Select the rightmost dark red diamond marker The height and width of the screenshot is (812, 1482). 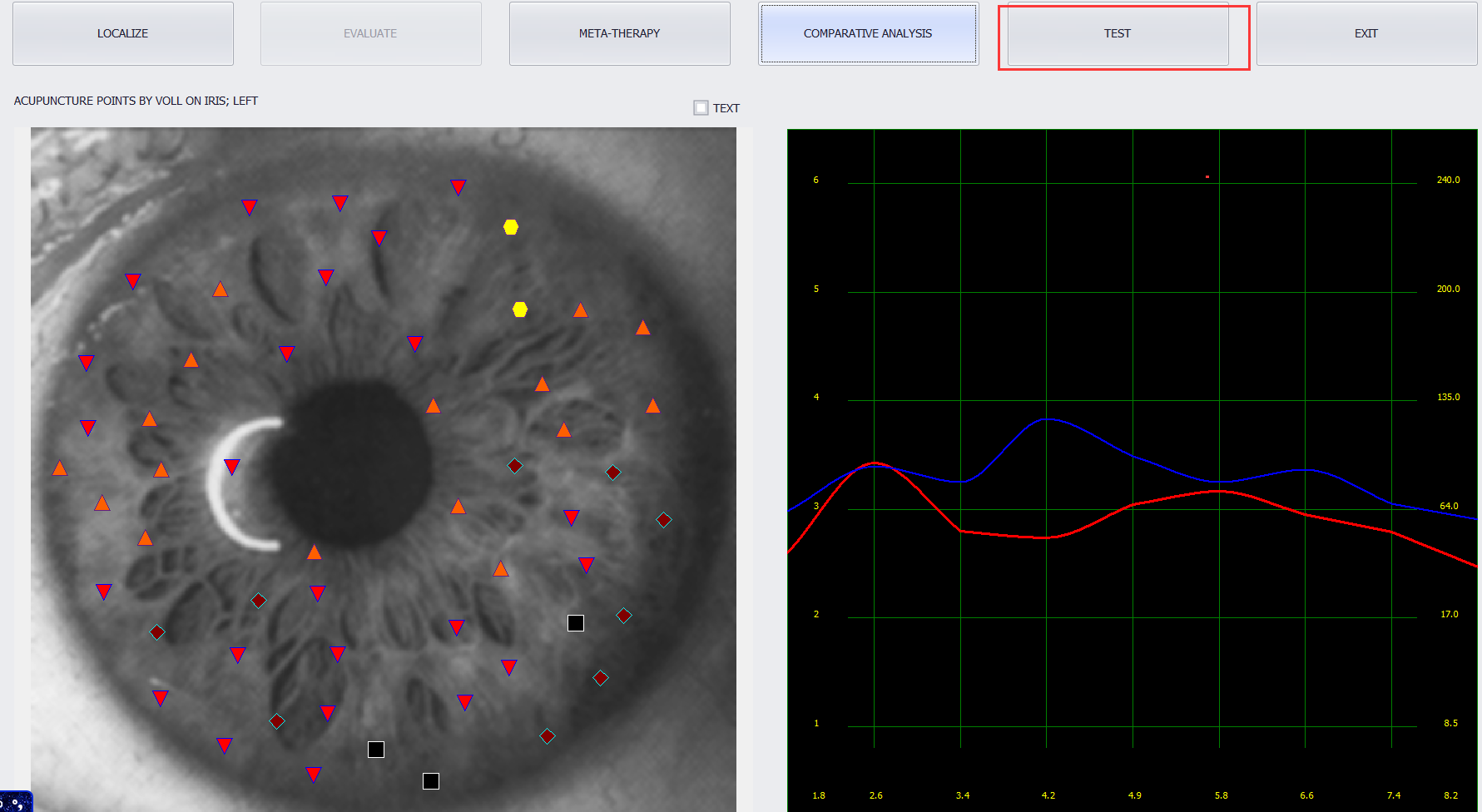(x=664, y=520)
